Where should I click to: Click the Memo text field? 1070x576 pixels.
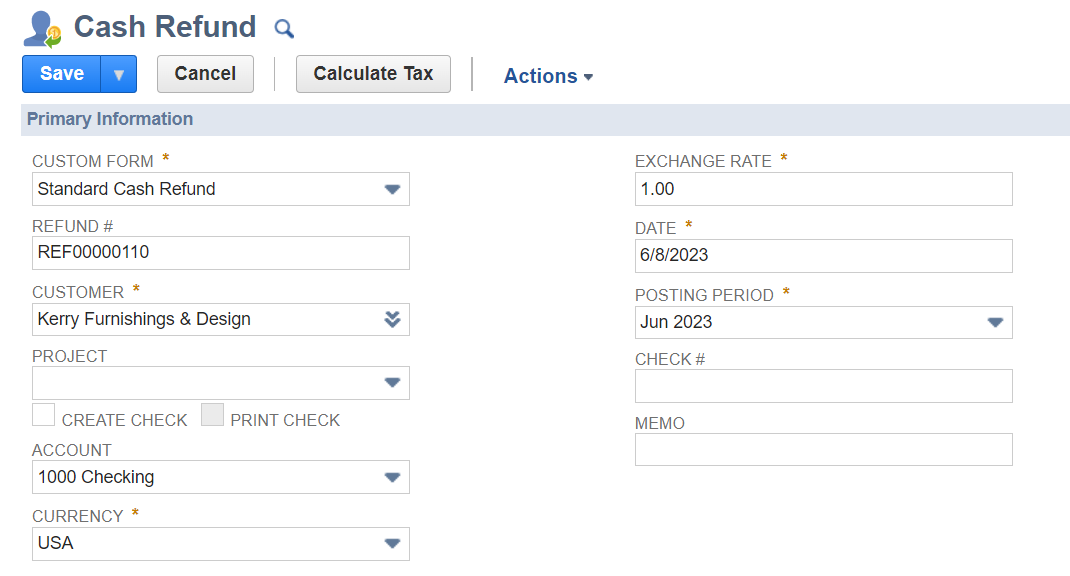(823, 449)
